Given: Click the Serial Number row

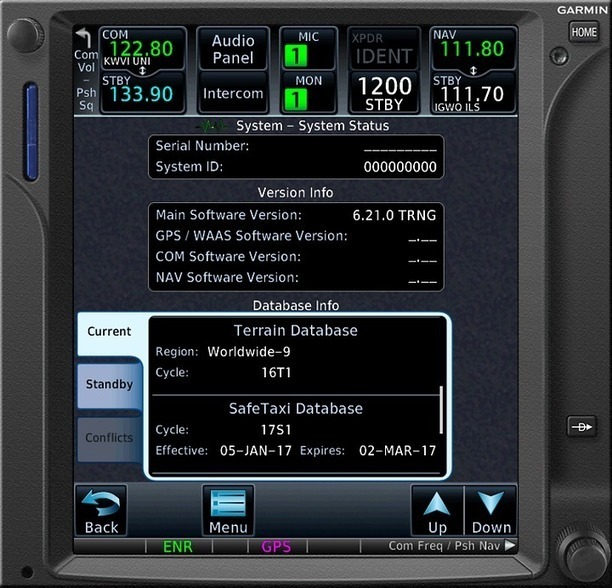Looking at the screenshot, I should tap(296, 146).
